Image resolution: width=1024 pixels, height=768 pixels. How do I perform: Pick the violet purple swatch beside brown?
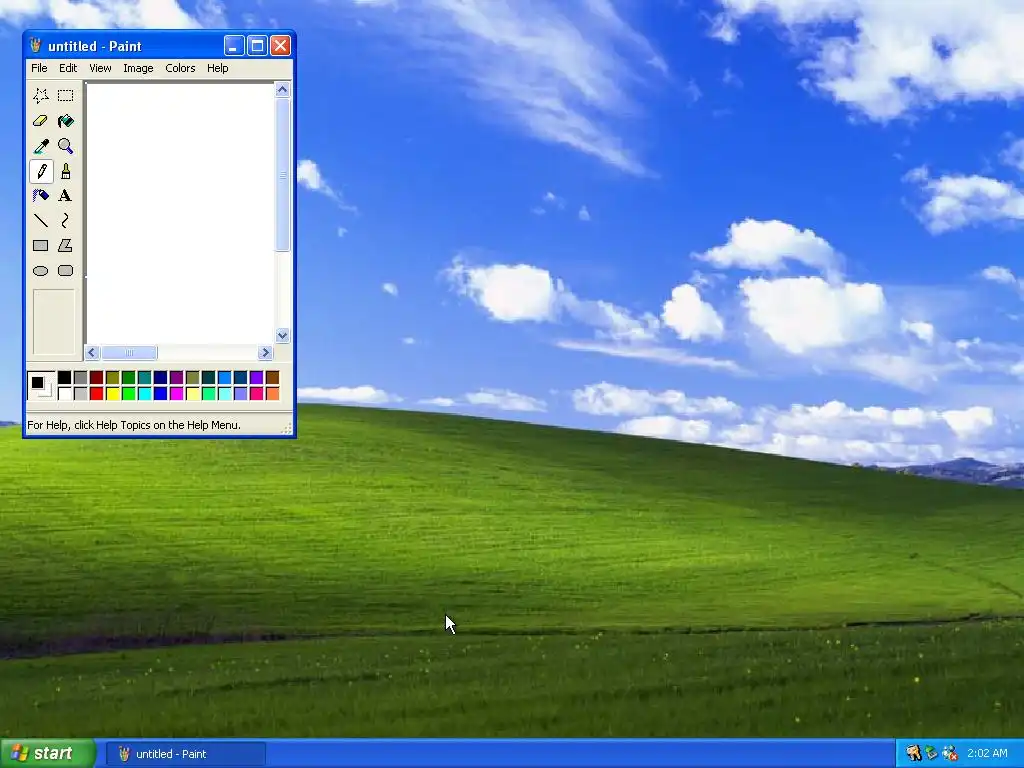[256, 377]
